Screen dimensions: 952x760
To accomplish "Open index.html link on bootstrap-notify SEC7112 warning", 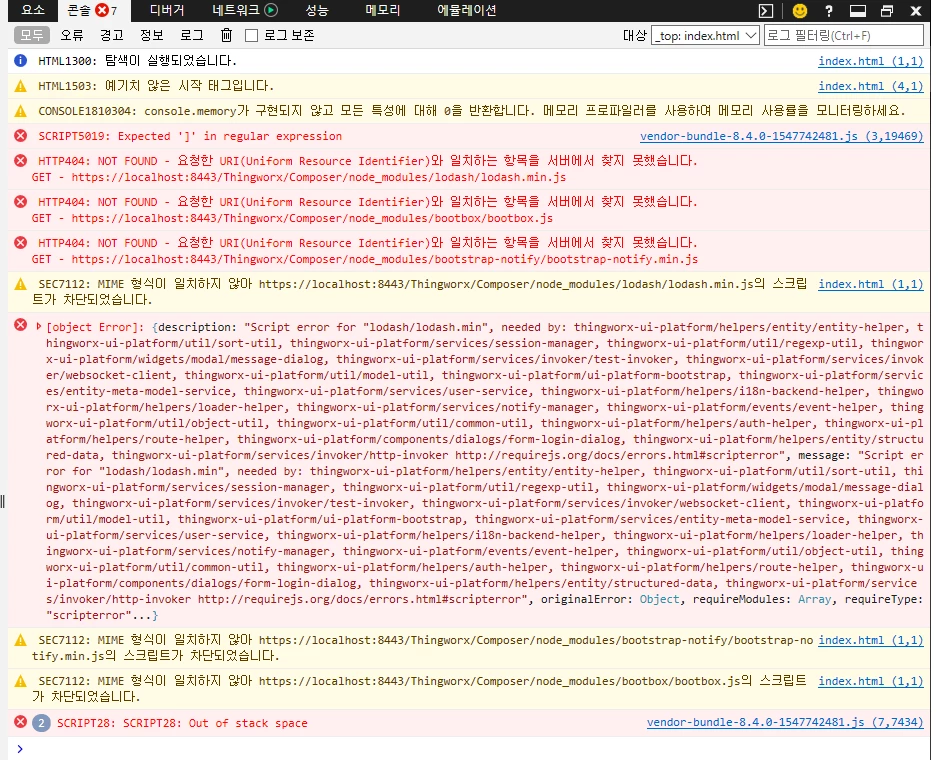I will coord(871,640).
